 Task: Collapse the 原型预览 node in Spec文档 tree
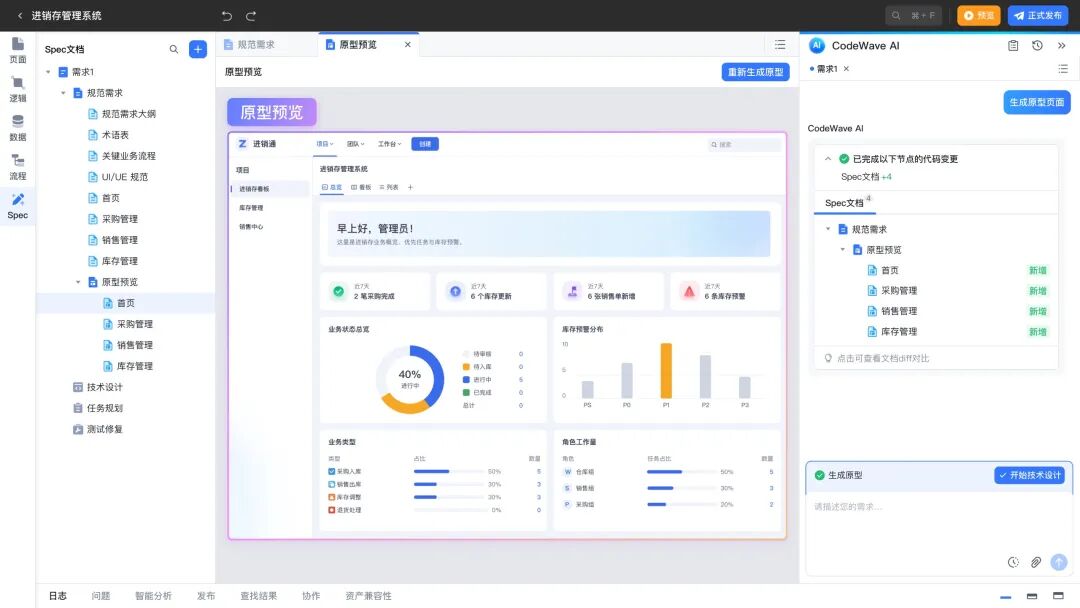[x=78, y=282]
